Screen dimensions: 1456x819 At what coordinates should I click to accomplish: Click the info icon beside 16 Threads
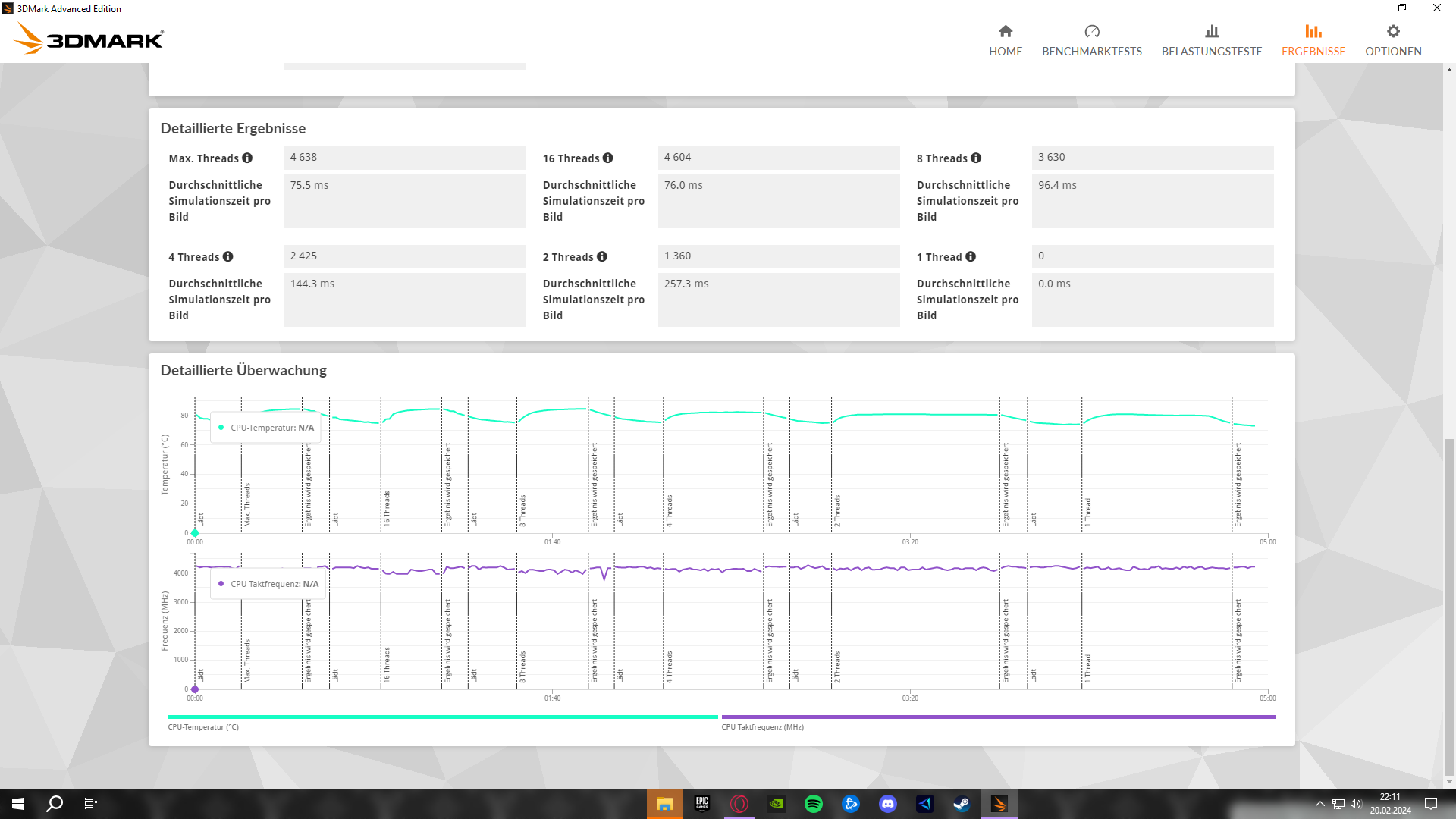tap(607, 158)
